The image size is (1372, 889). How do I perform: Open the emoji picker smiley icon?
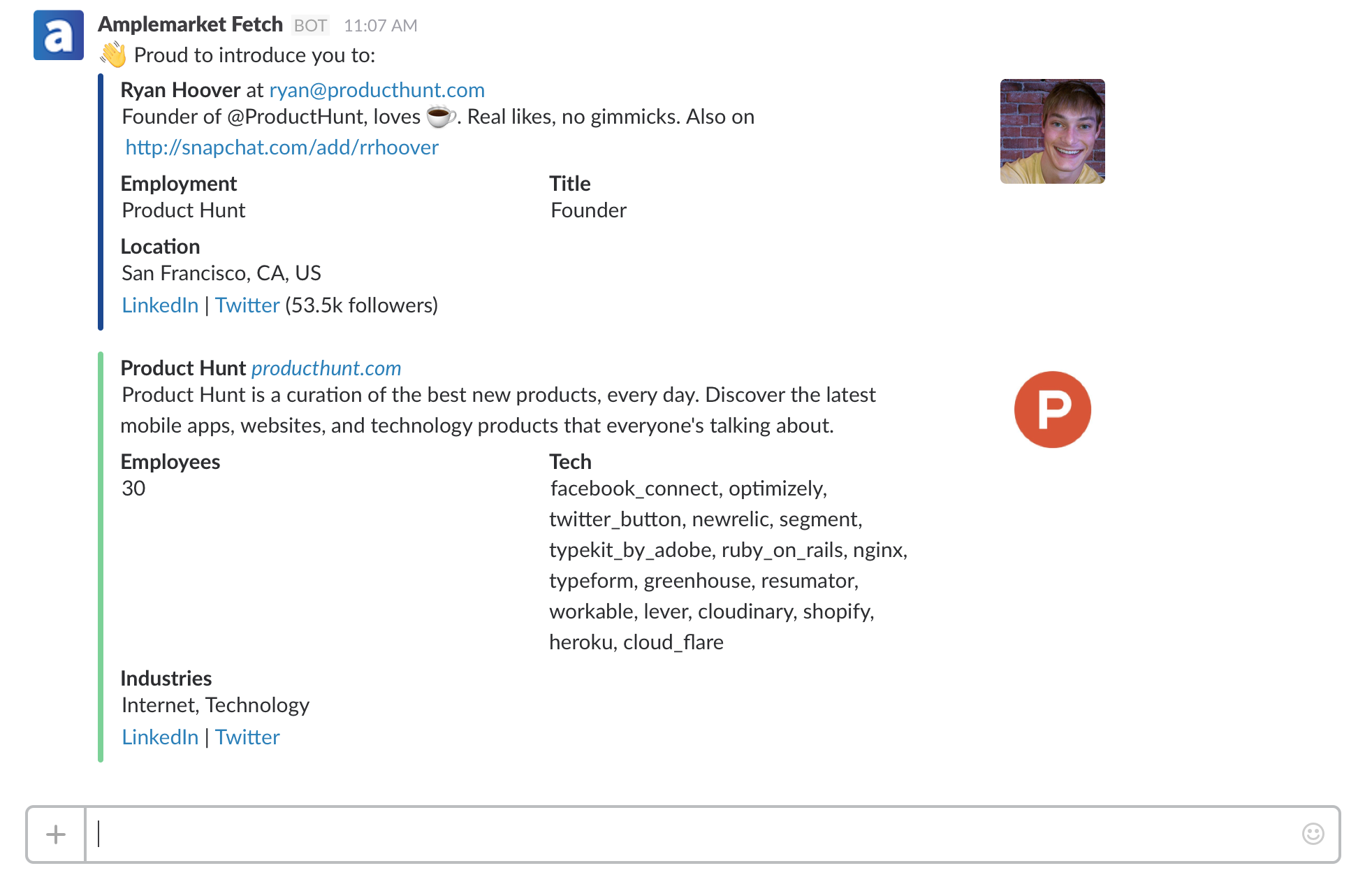coord(1313,833)
